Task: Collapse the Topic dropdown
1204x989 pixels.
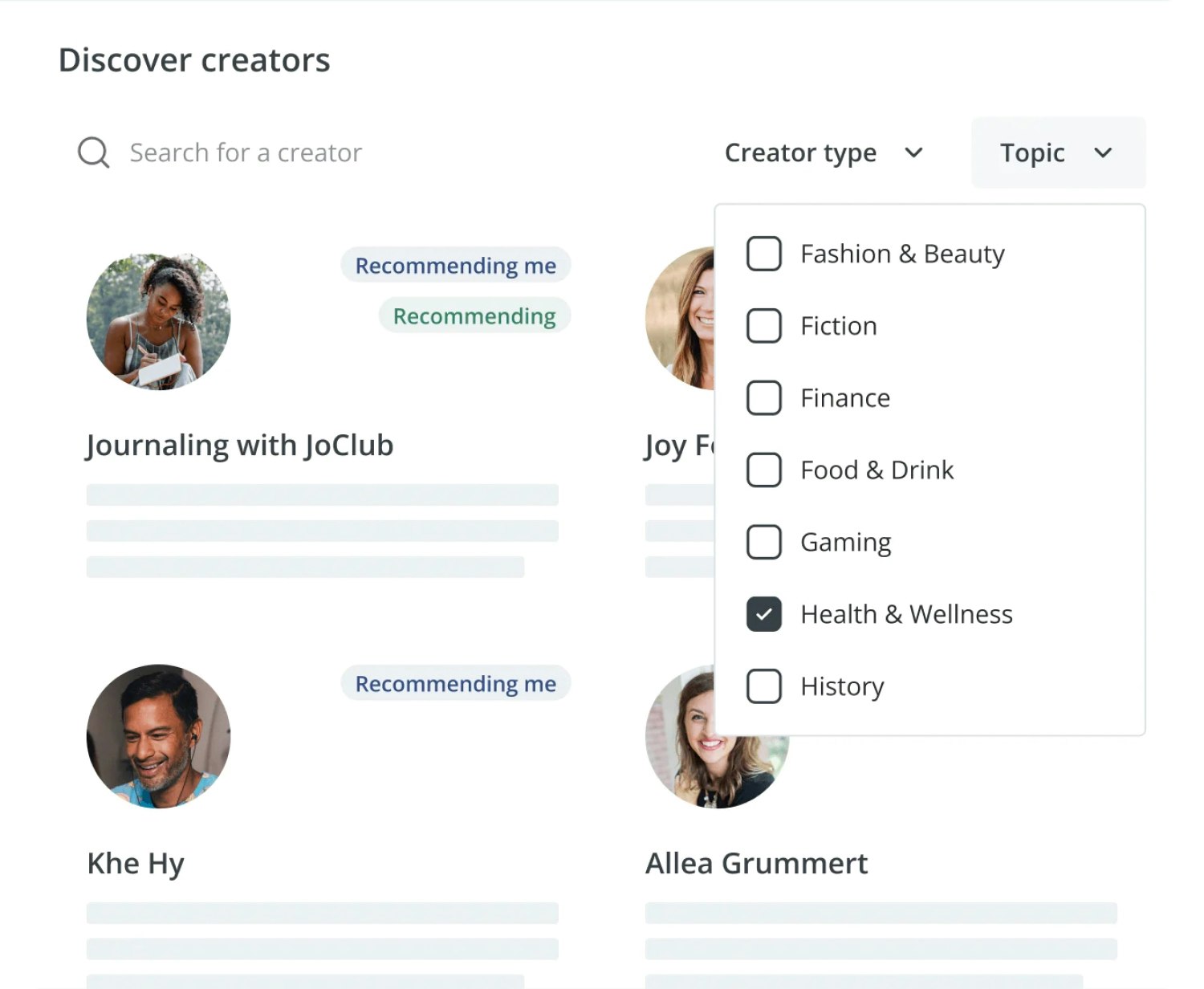Action: pos(1057,153)
